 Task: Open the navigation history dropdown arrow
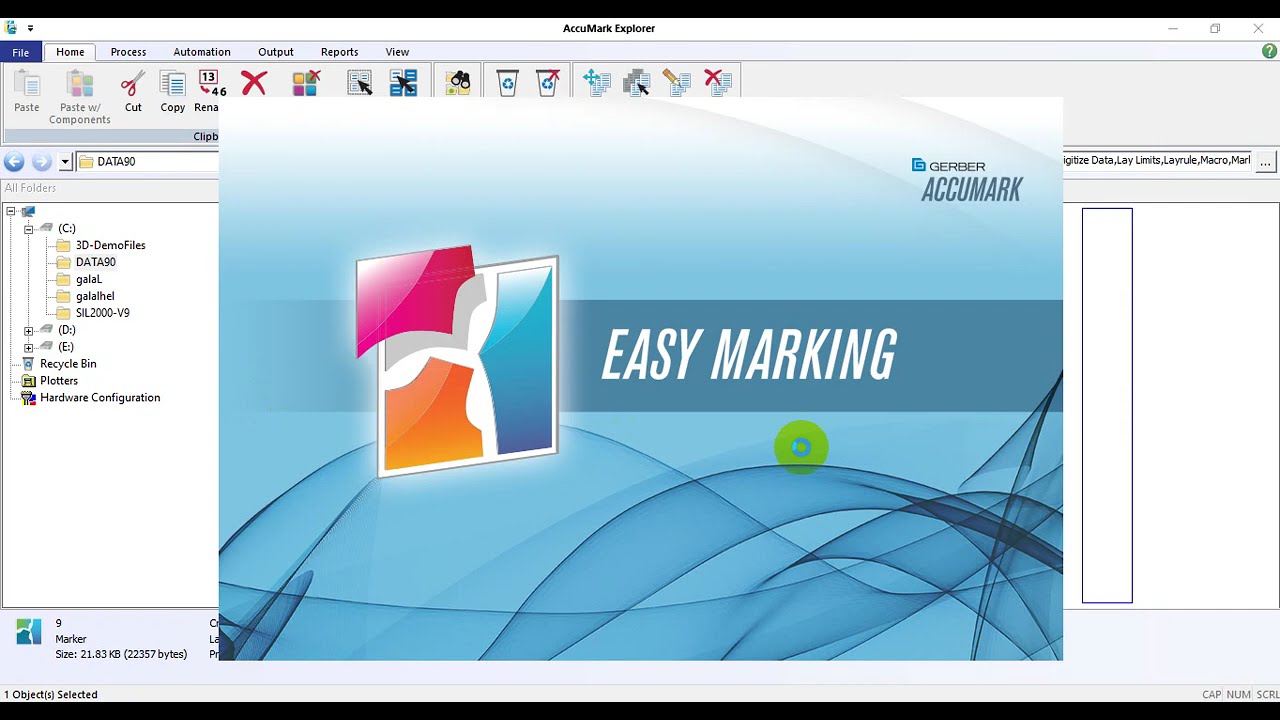point(65,161)
